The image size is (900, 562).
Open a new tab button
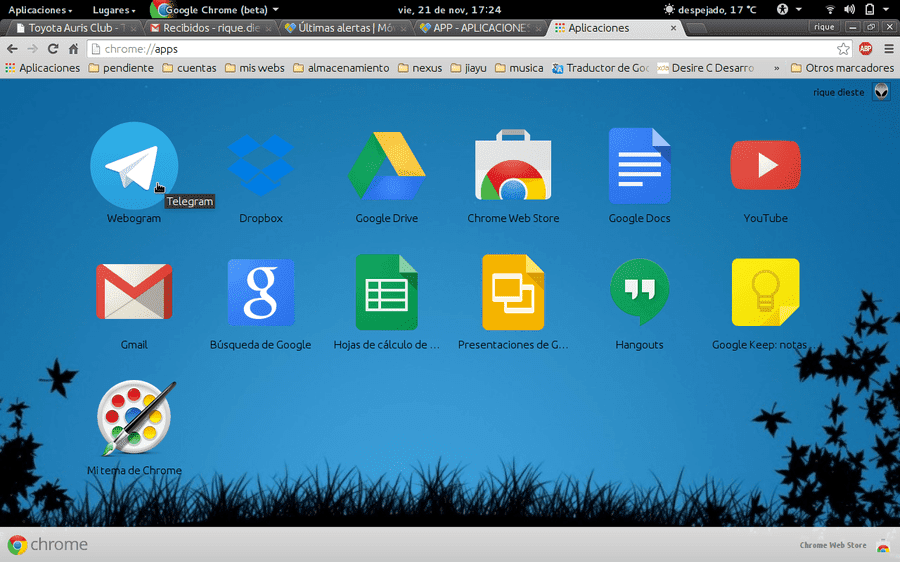pyautogui.click(x=696, y=28)
